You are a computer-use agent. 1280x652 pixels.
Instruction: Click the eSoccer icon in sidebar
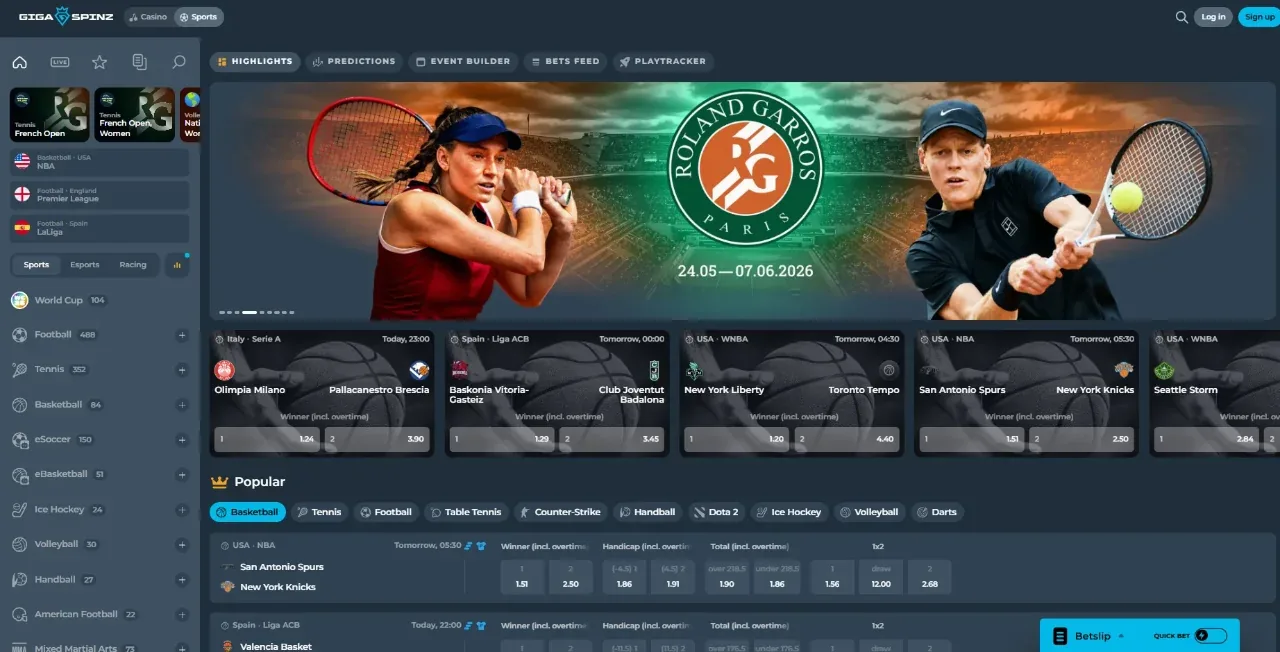(19, 440)
